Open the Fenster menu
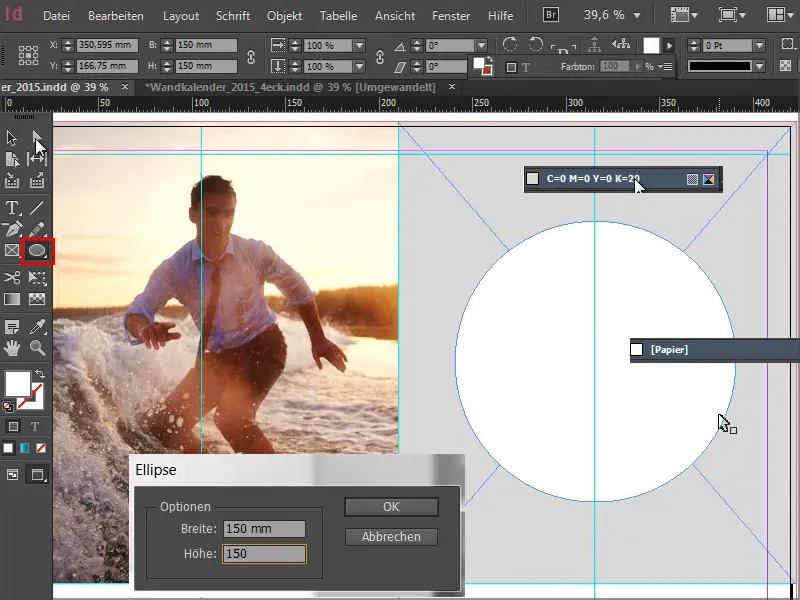Viewport: 800px width, 600px height. click(x=451, y=16)
